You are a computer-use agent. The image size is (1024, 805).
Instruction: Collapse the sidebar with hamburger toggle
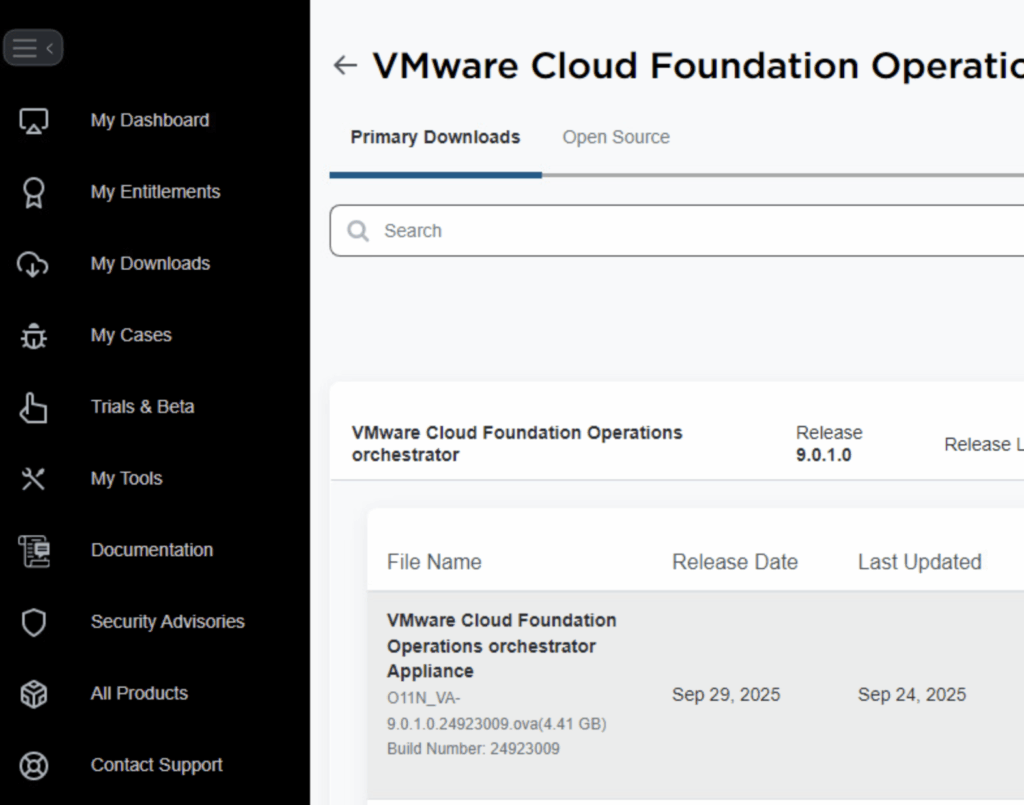tap(33, 47)
